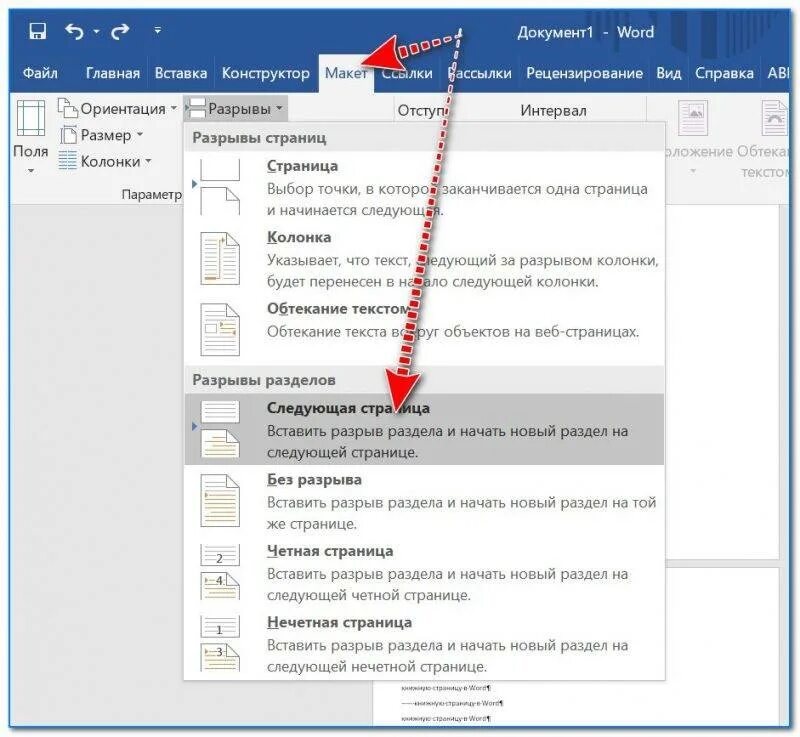The height and width of the screenshot is (737, 800).
Task: Open the Размер dropdown arrow
Action: pyautogui.click(x=139, y=135)
